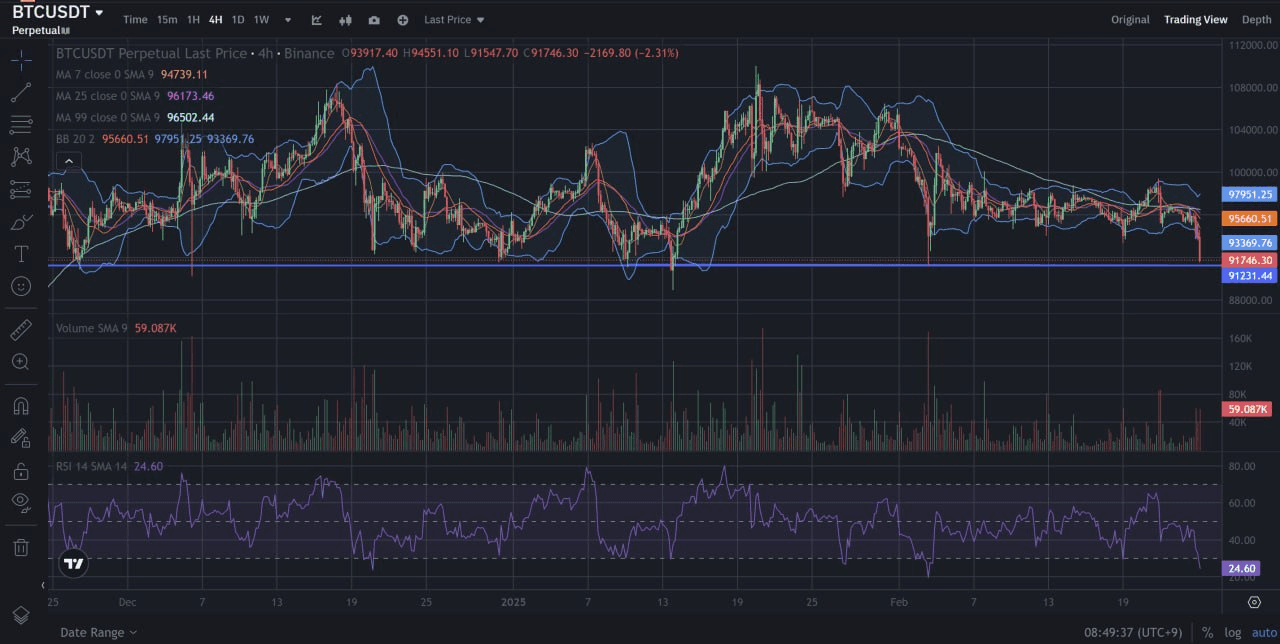Select the MA 25 close indicator legend
The height and width of the screenshot is (644, 1280).
pyautogui.click(x=135, y=96)
